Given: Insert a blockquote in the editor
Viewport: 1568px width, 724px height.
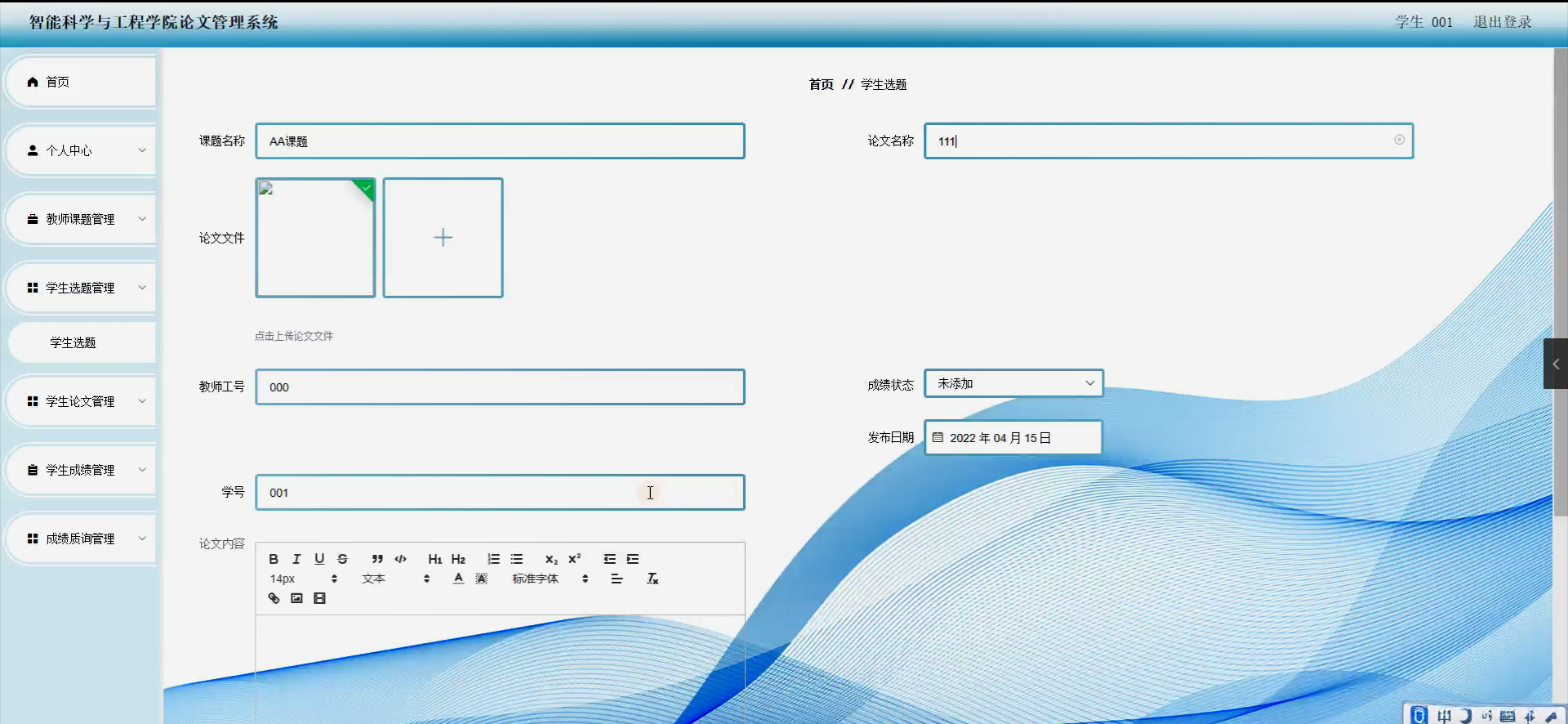Looking at the screenshot, I should pos(377,559).
